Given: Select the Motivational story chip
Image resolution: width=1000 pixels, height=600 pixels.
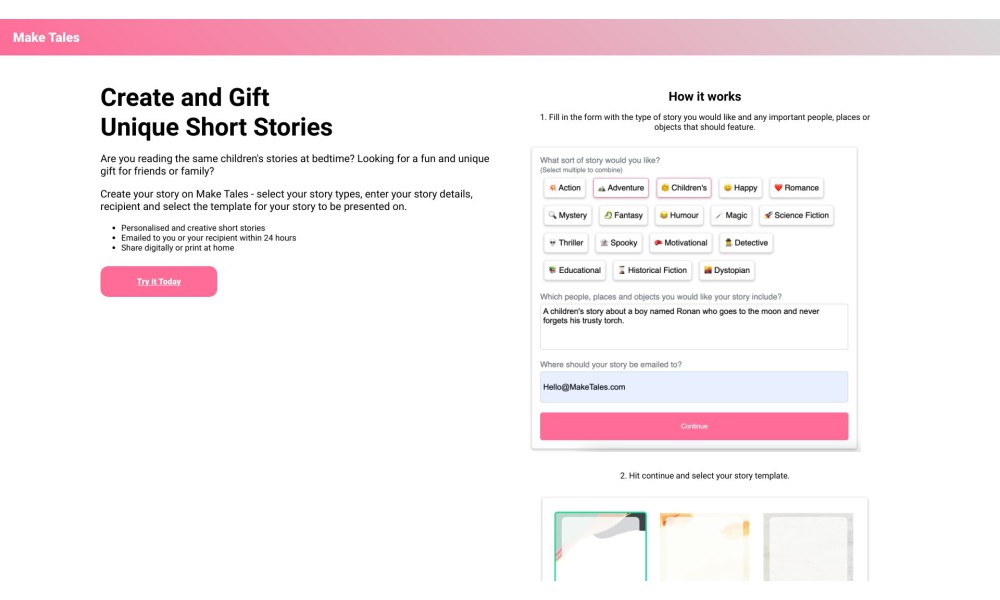Looking at the screenshot, I should coord(680,242).
